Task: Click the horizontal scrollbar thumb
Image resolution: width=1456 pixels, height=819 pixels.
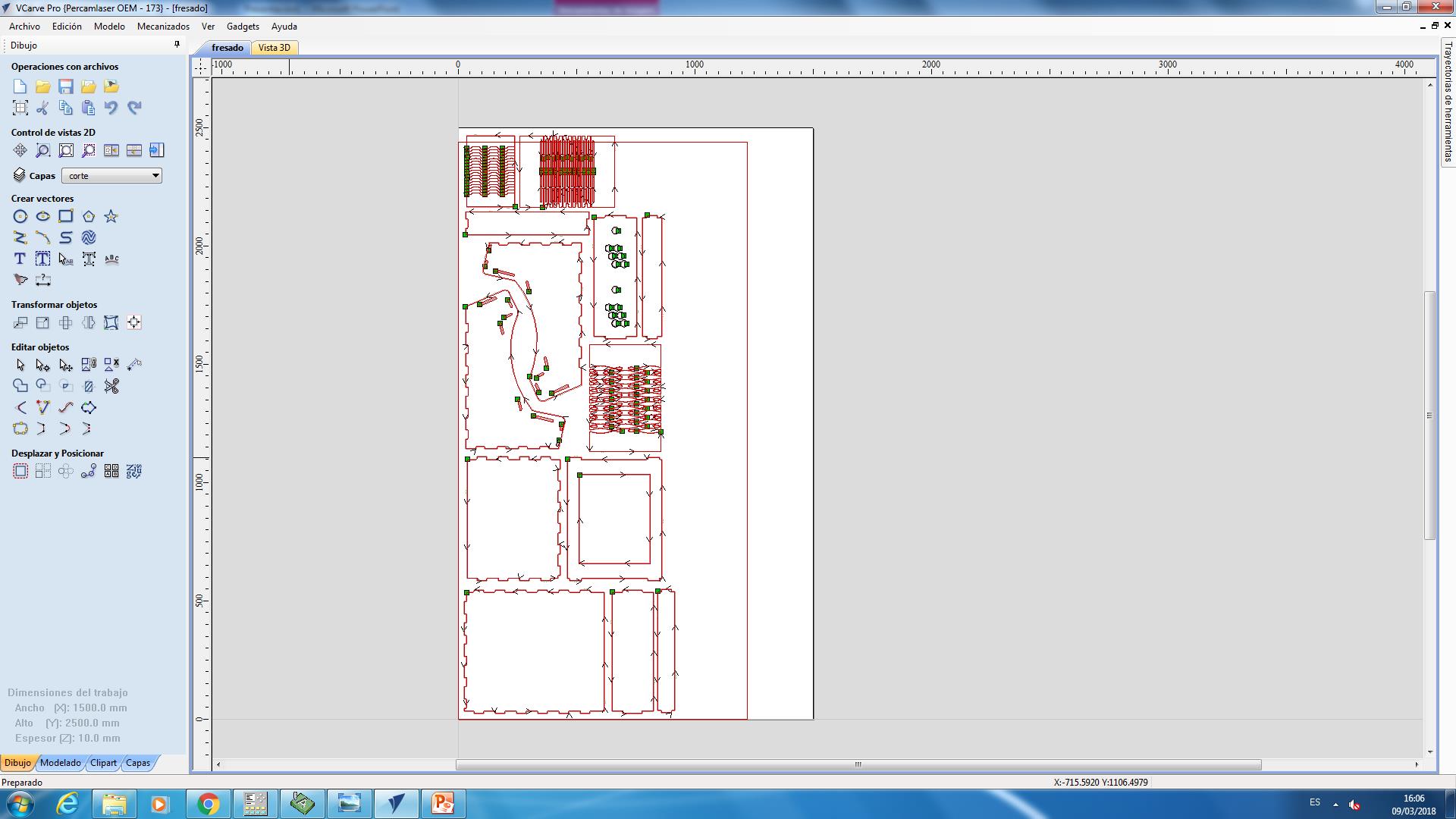Action: (x=858, y=764)
